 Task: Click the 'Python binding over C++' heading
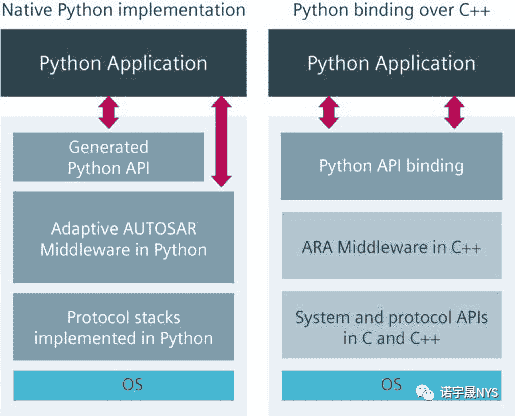pyautogui.click(x=392, y=10)
